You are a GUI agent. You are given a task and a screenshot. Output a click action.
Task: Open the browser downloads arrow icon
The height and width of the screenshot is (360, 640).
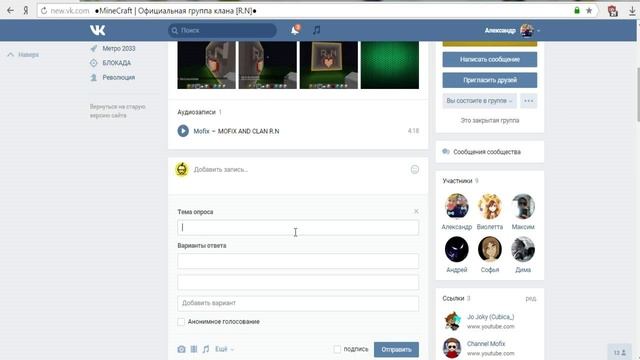632,11
